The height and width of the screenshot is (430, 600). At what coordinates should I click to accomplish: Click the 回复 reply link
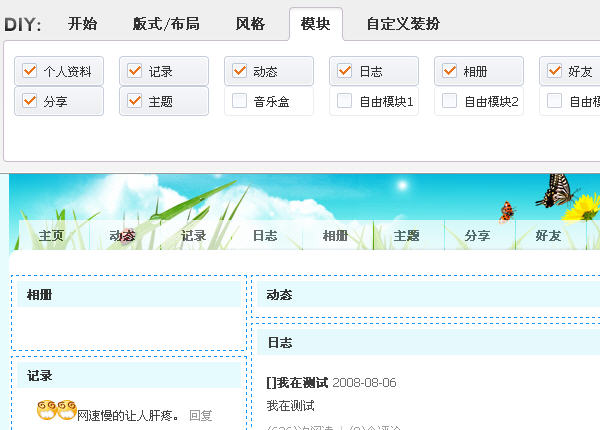200,415
